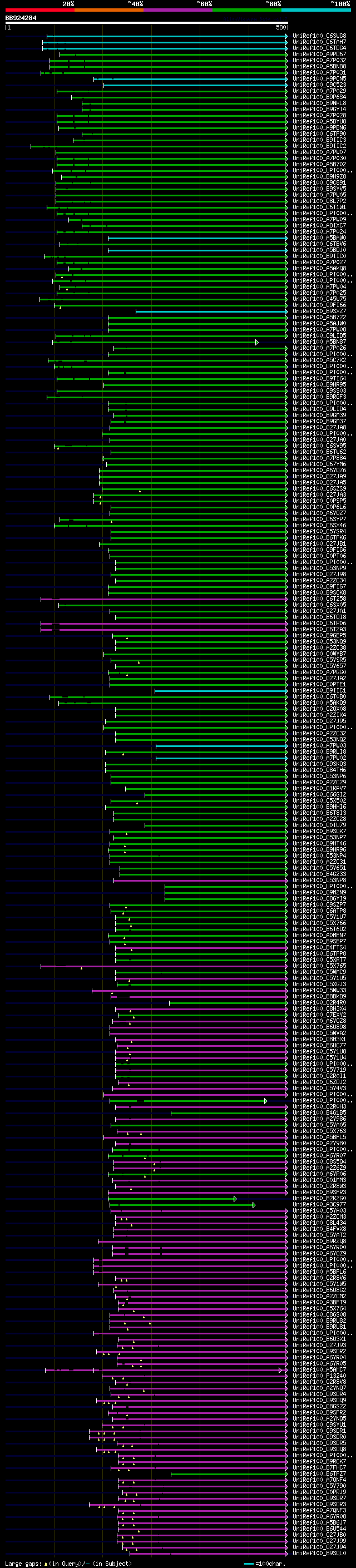Select hit label UniRef100_Q9C523
Screen dimensions: 356x1568
319,85
